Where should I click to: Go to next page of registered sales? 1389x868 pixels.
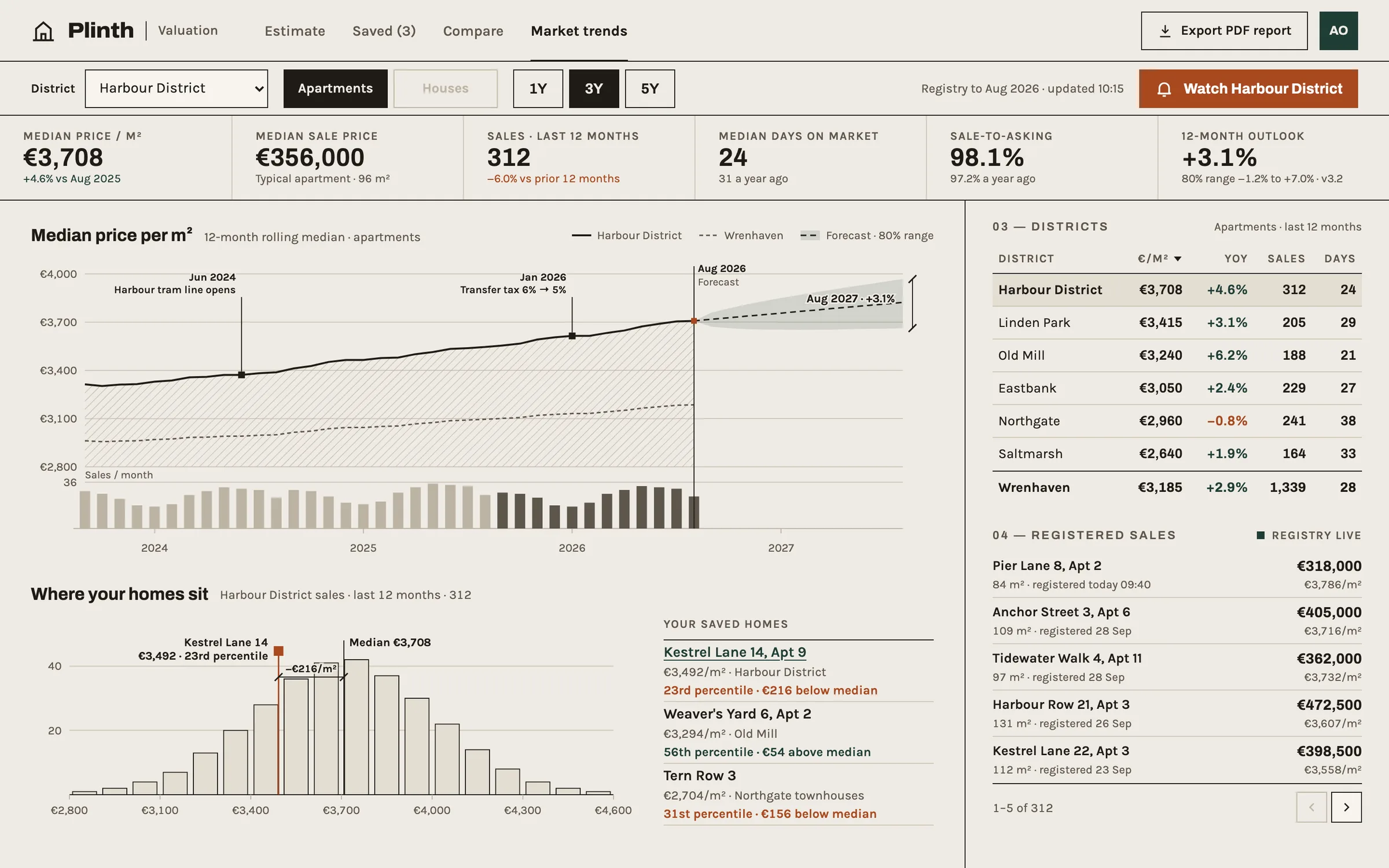click(1346, 807)
